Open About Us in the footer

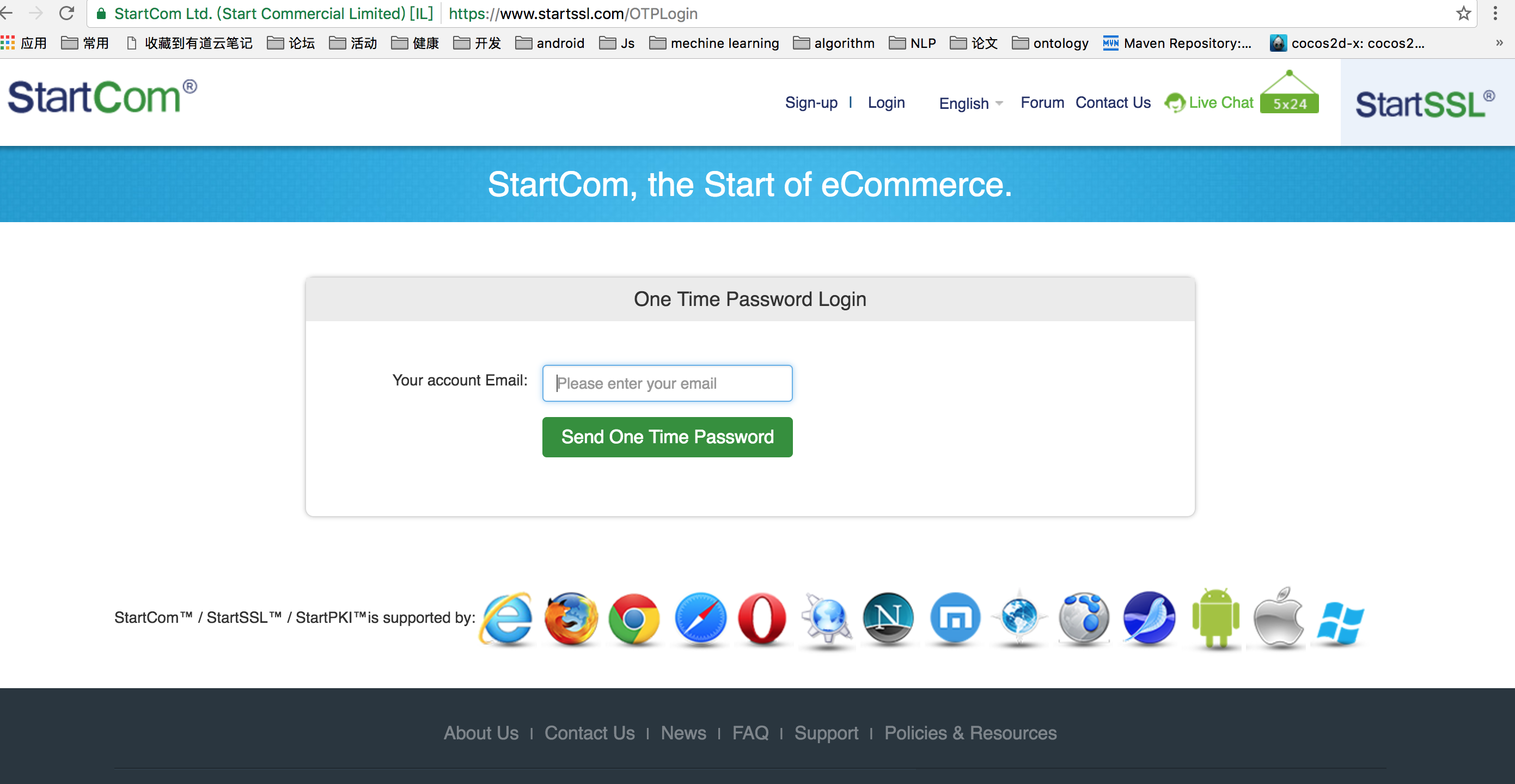(x=481, y=733)
